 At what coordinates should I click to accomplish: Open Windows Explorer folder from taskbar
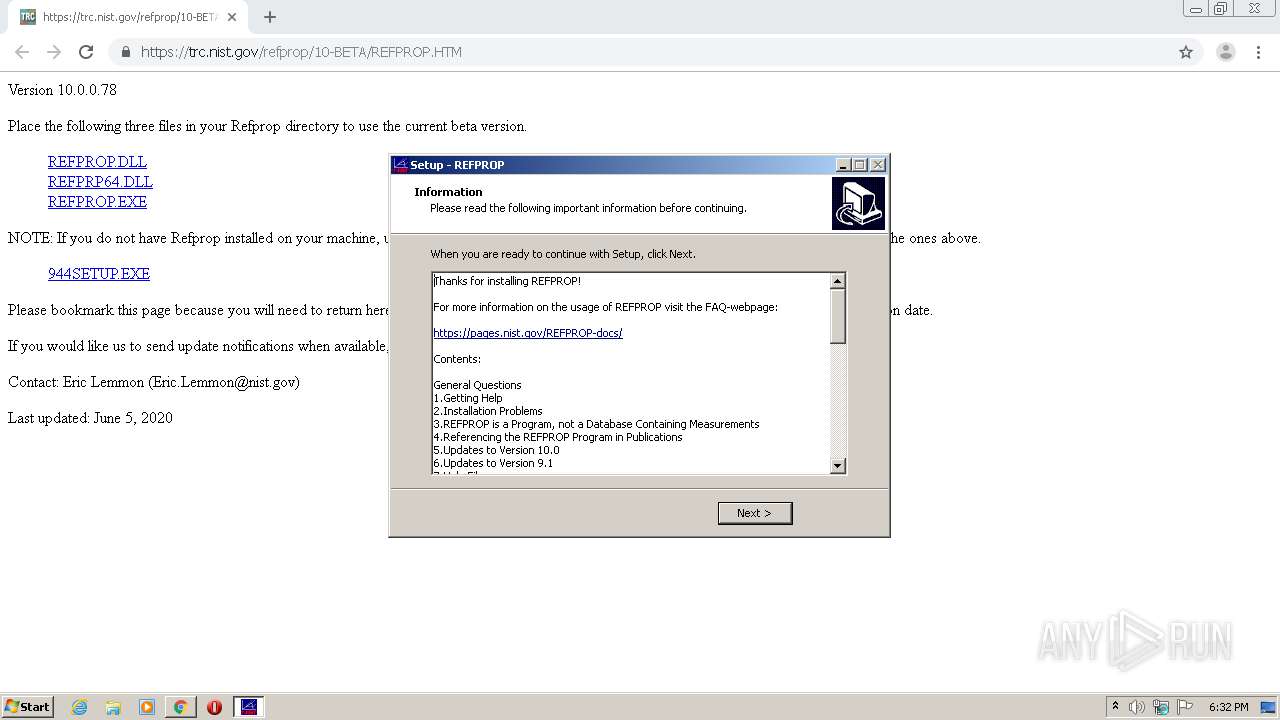coord(113,707)
